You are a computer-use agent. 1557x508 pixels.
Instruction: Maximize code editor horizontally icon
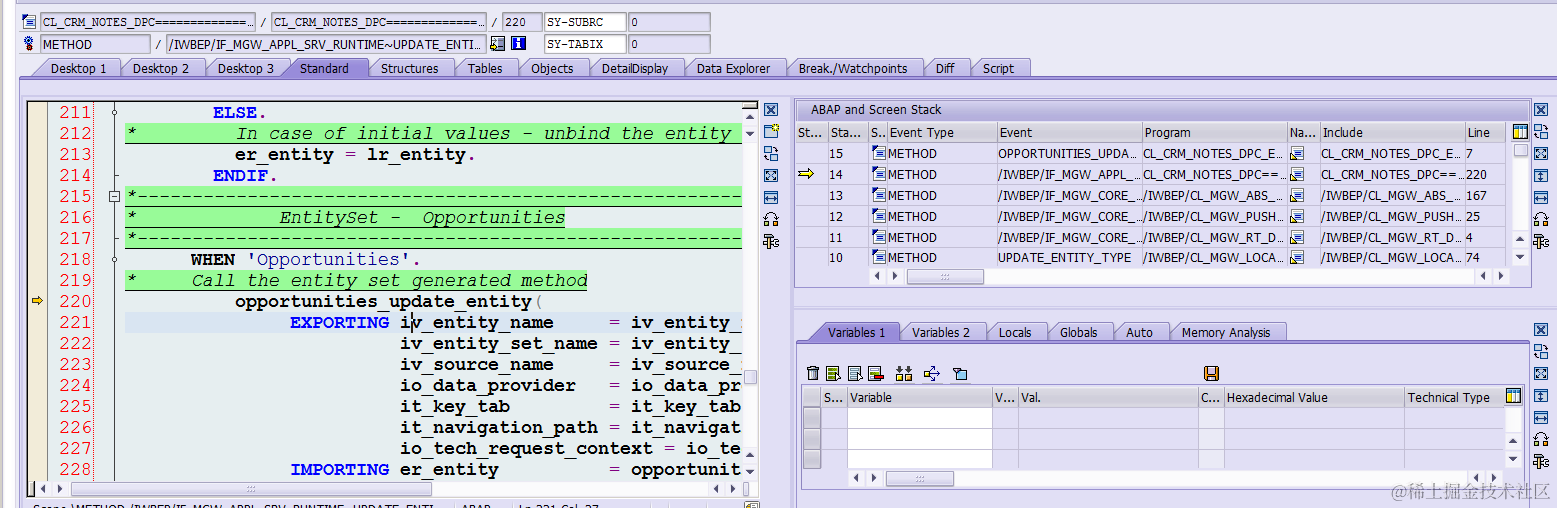tap(771, 197)
